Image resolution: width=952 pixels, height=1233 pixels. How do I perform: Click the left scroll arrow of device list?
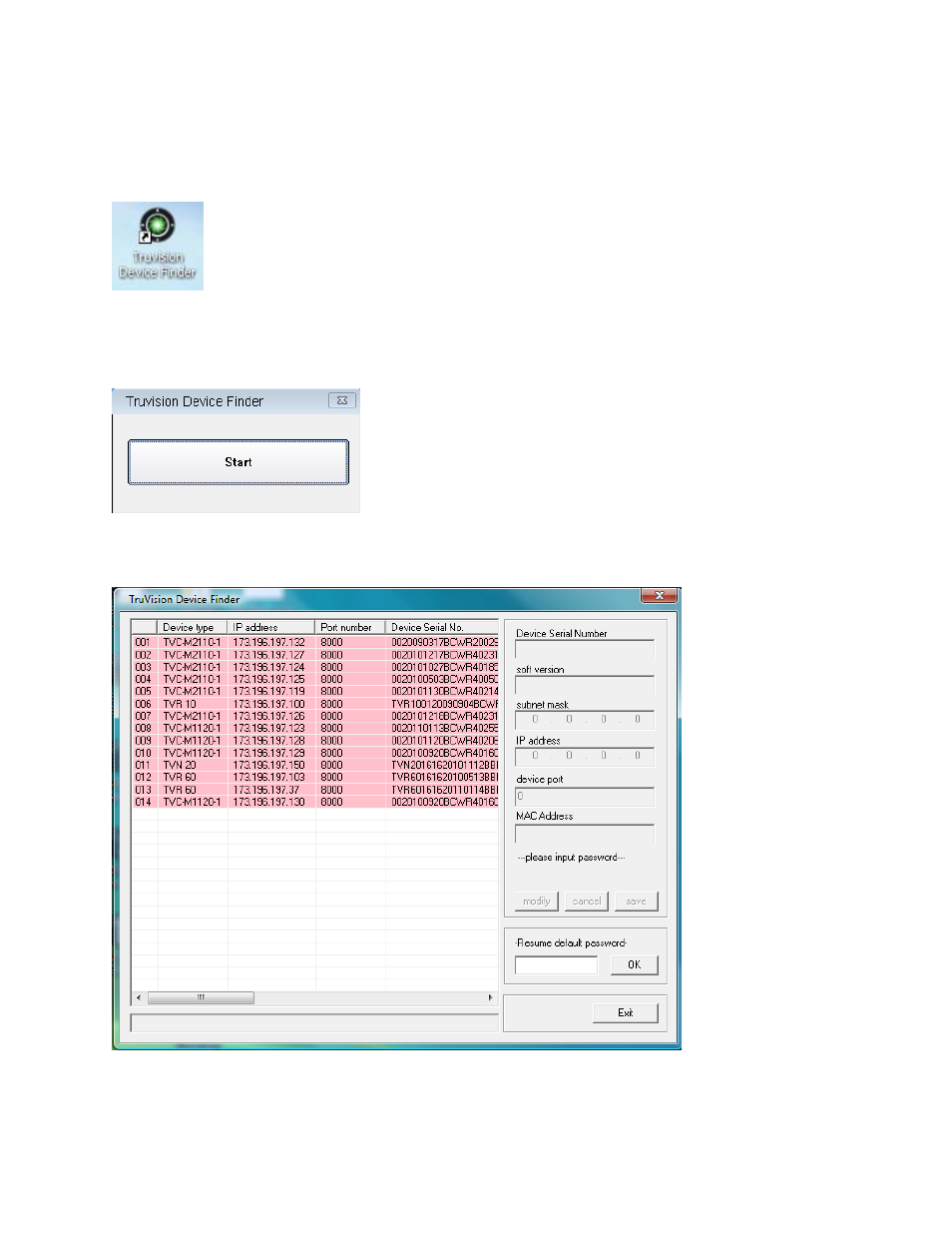coord(139,997)
